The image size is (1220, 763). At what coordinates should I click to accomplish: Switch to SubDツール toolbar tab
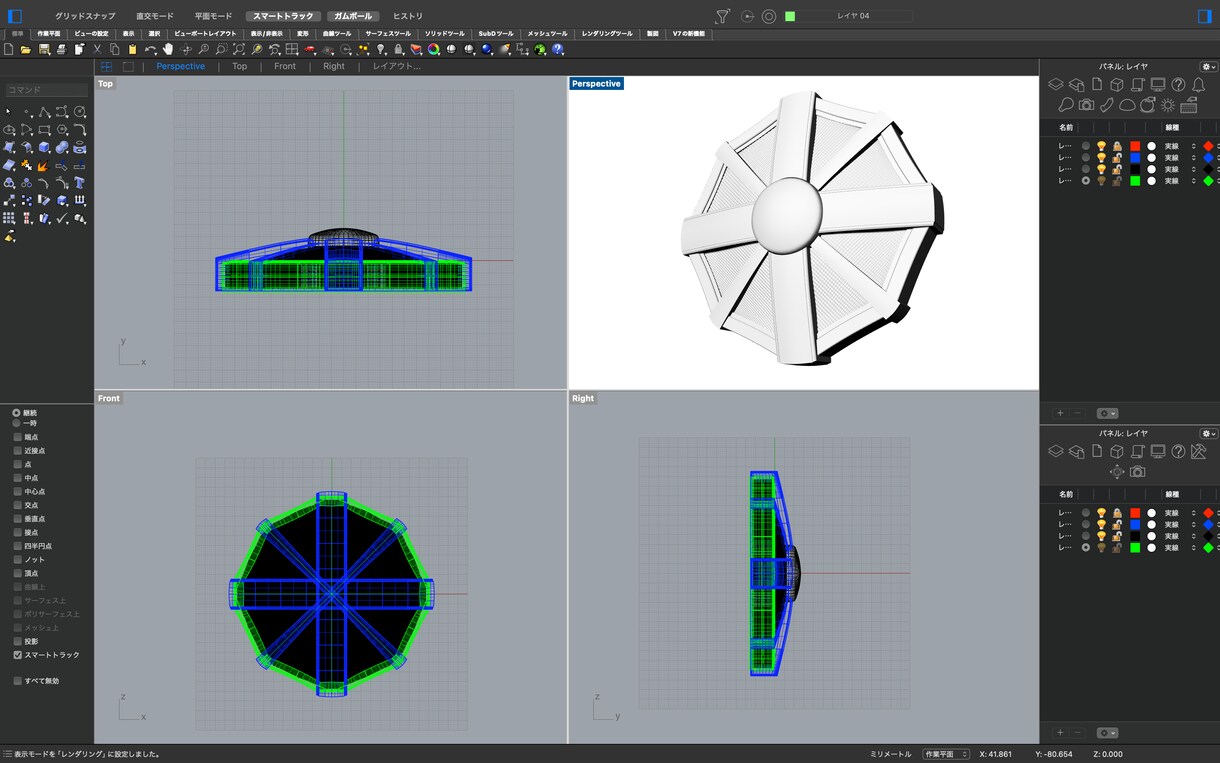click(x=496, y=33)
